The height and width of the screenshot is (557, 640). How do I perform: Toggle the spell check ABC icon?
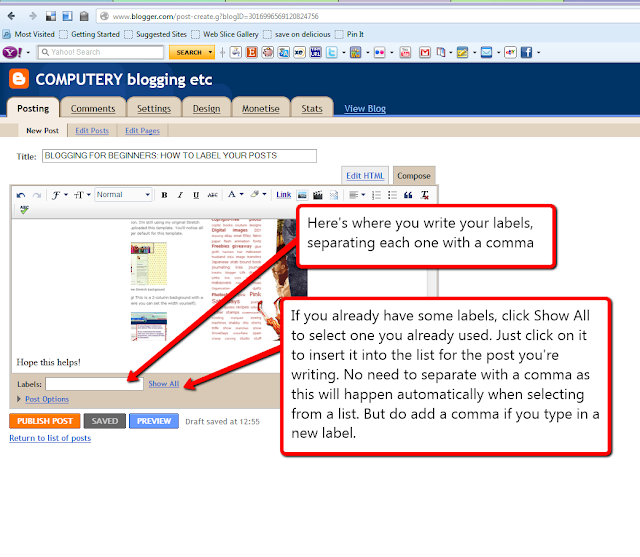(x=24, y=209)
